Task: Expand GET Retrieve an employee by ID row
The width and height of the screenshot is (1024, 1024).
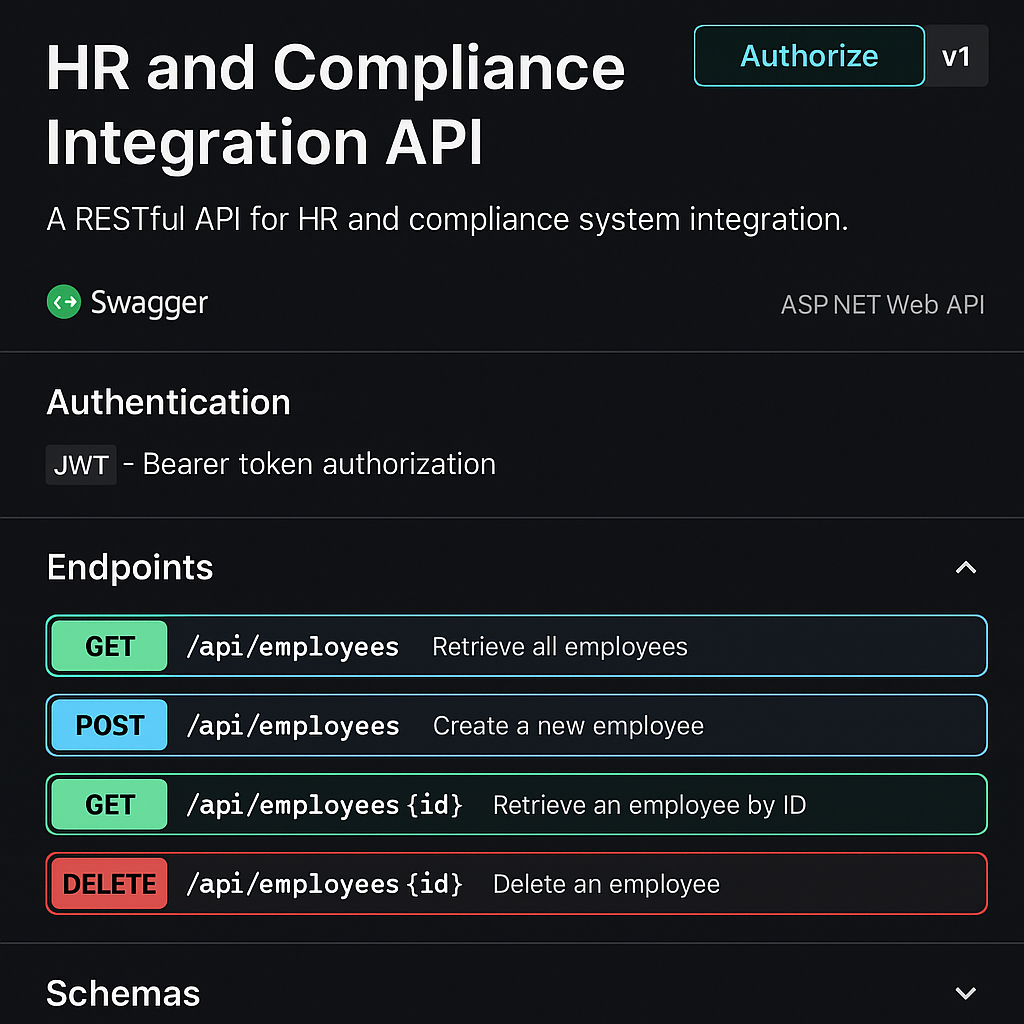Action: [x=517, y=804]
